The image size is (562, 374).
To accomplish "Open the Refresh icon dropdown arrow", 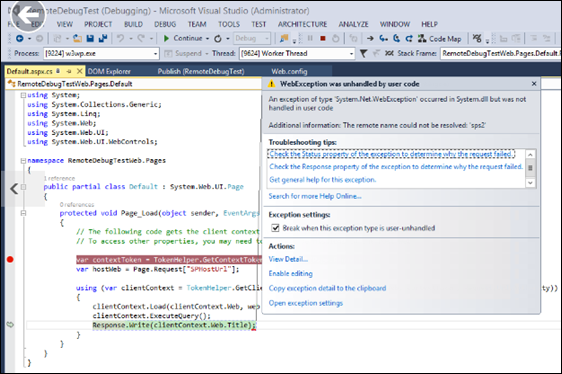I will click(x=228, y=39).
